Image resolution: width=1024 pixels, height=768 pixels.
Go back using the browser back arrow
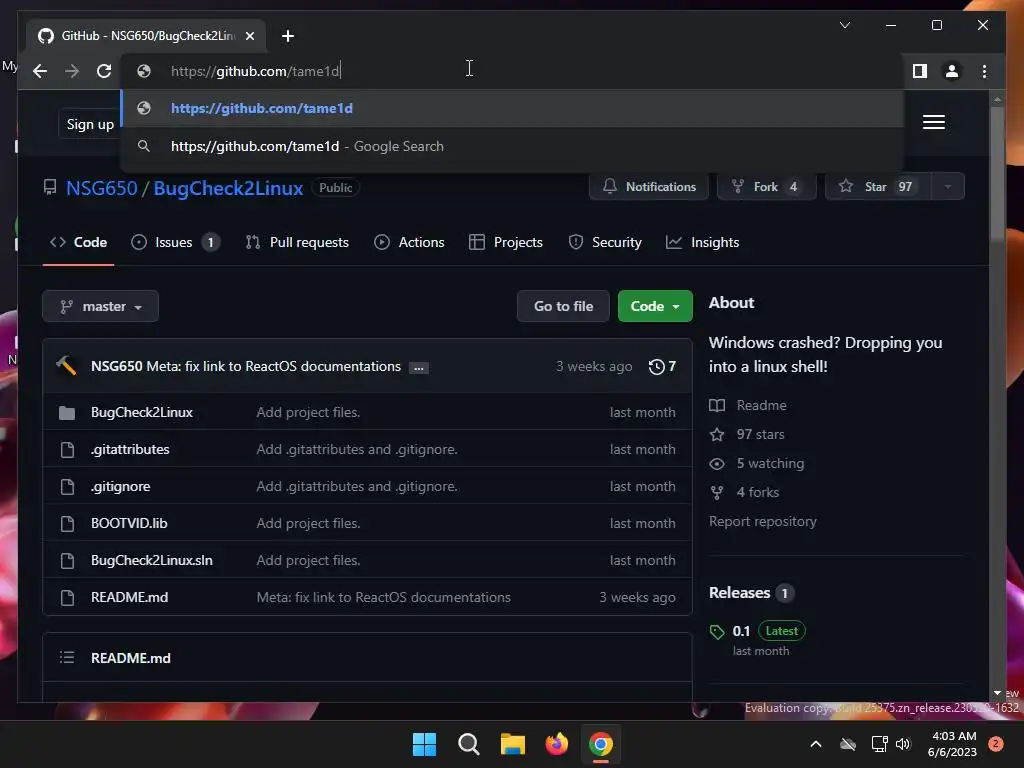click(x=40, y=71)
